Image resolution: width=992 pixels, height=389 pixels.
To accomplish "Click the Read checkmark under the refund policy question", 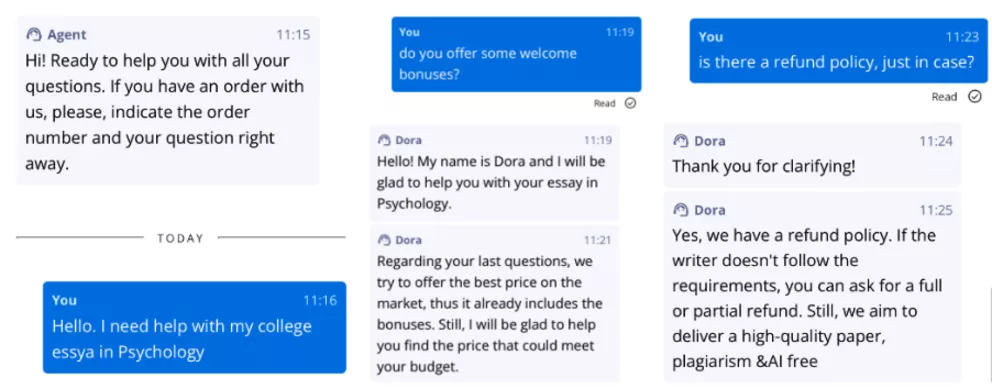I will [x=975, y=97].
